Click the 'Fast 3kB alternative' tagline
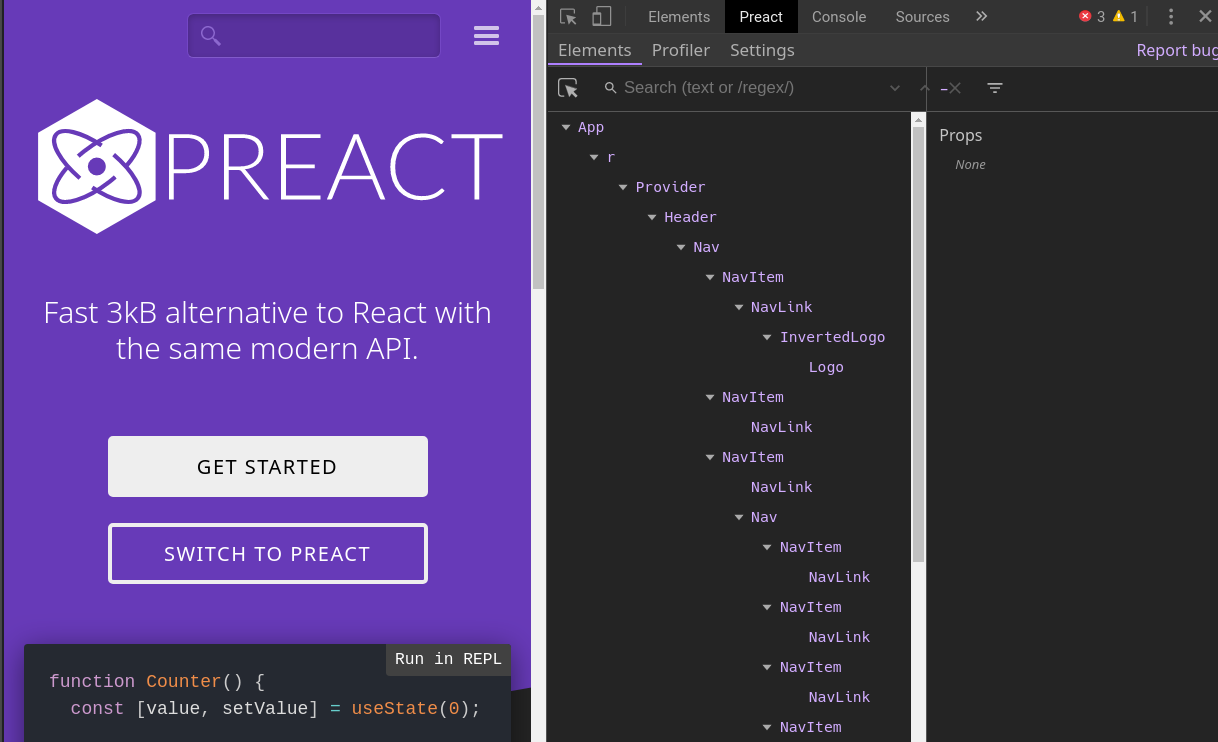 (x=267, y=330)
